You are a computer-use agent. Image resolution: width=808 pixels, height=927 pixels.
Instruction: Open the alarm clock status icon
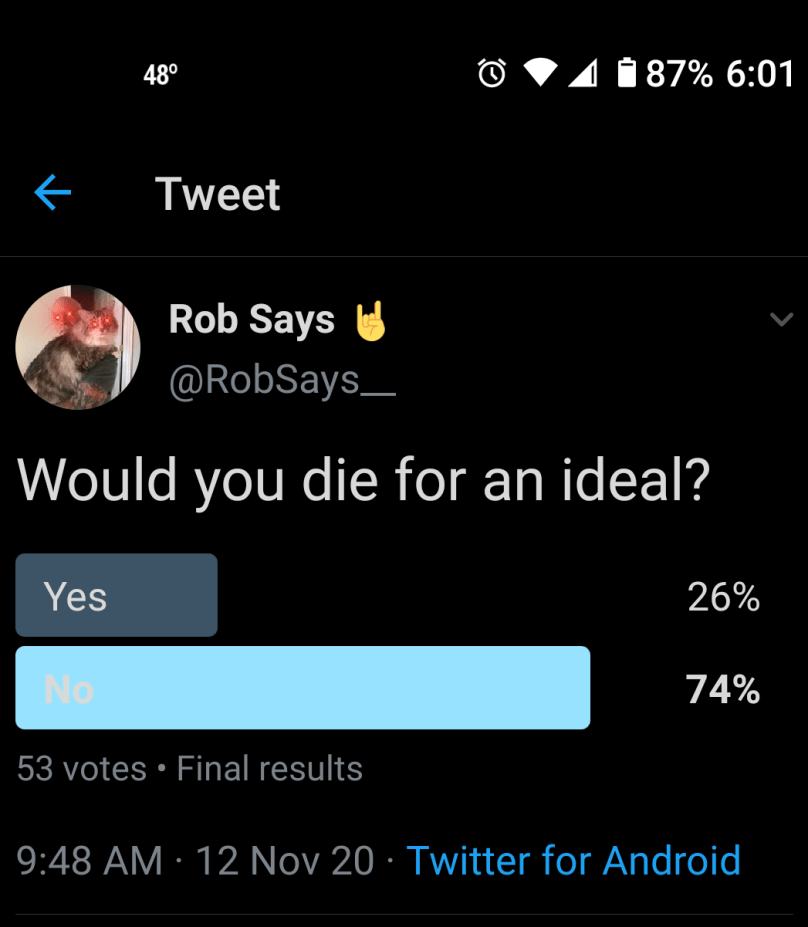491,73
